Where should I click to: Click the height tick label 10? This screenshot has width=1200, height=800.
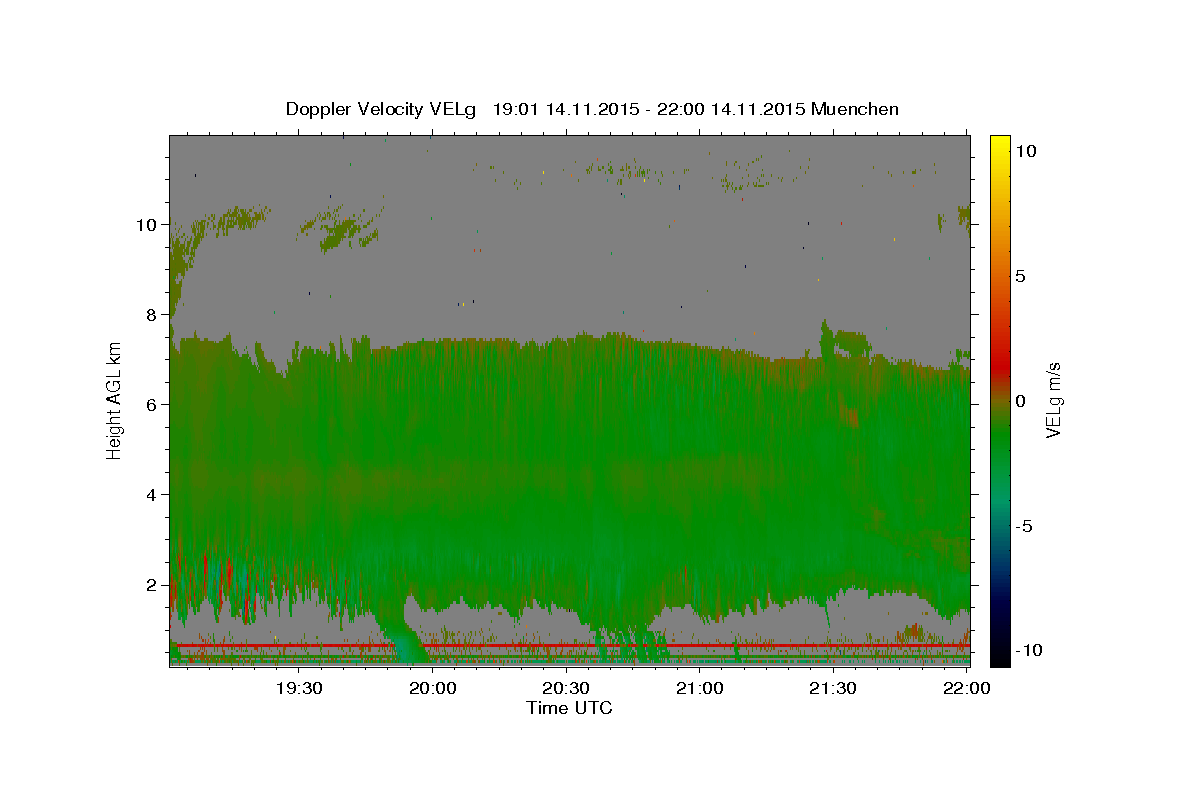[148, 224]
